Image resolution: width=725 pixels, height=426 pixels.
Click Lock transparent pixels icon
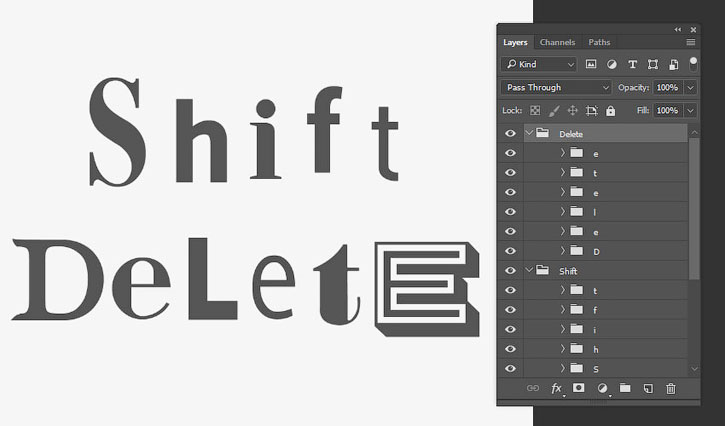[x=535, y=111]
